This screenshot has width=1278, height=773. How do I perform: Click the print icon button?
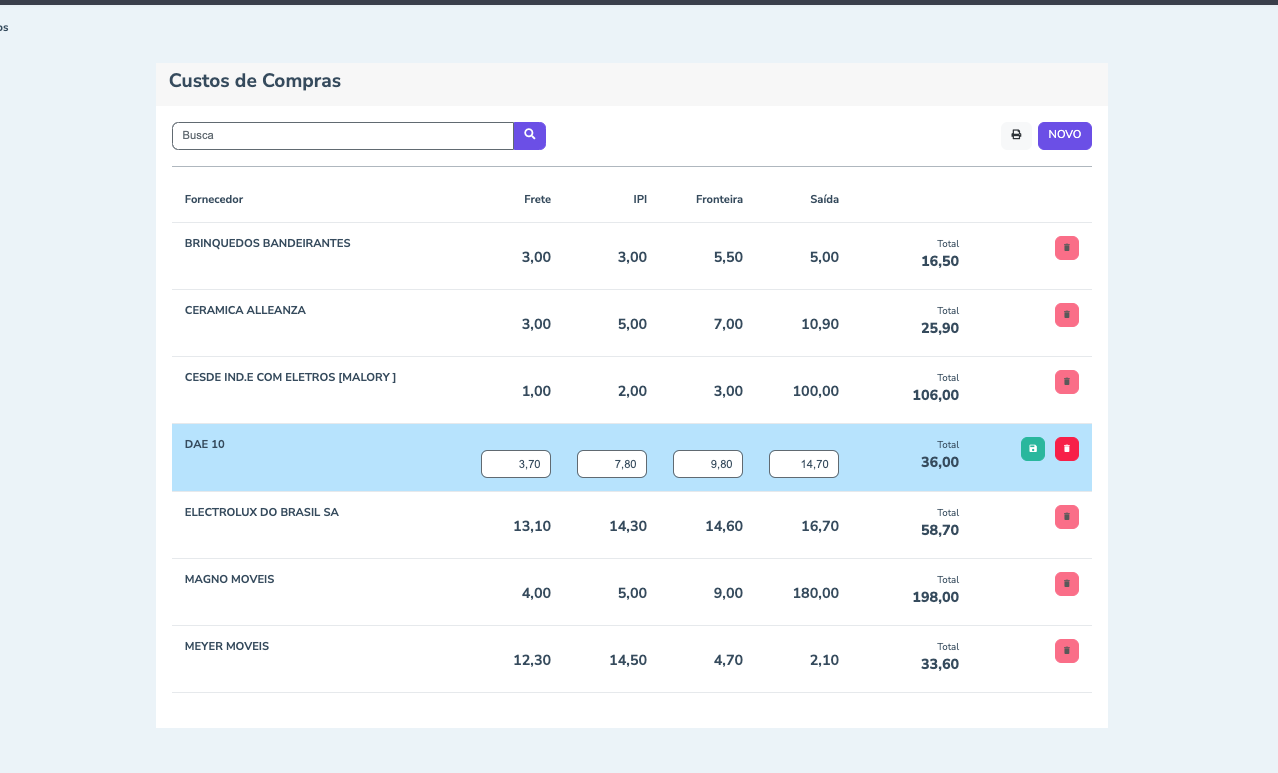(1016, 135)
